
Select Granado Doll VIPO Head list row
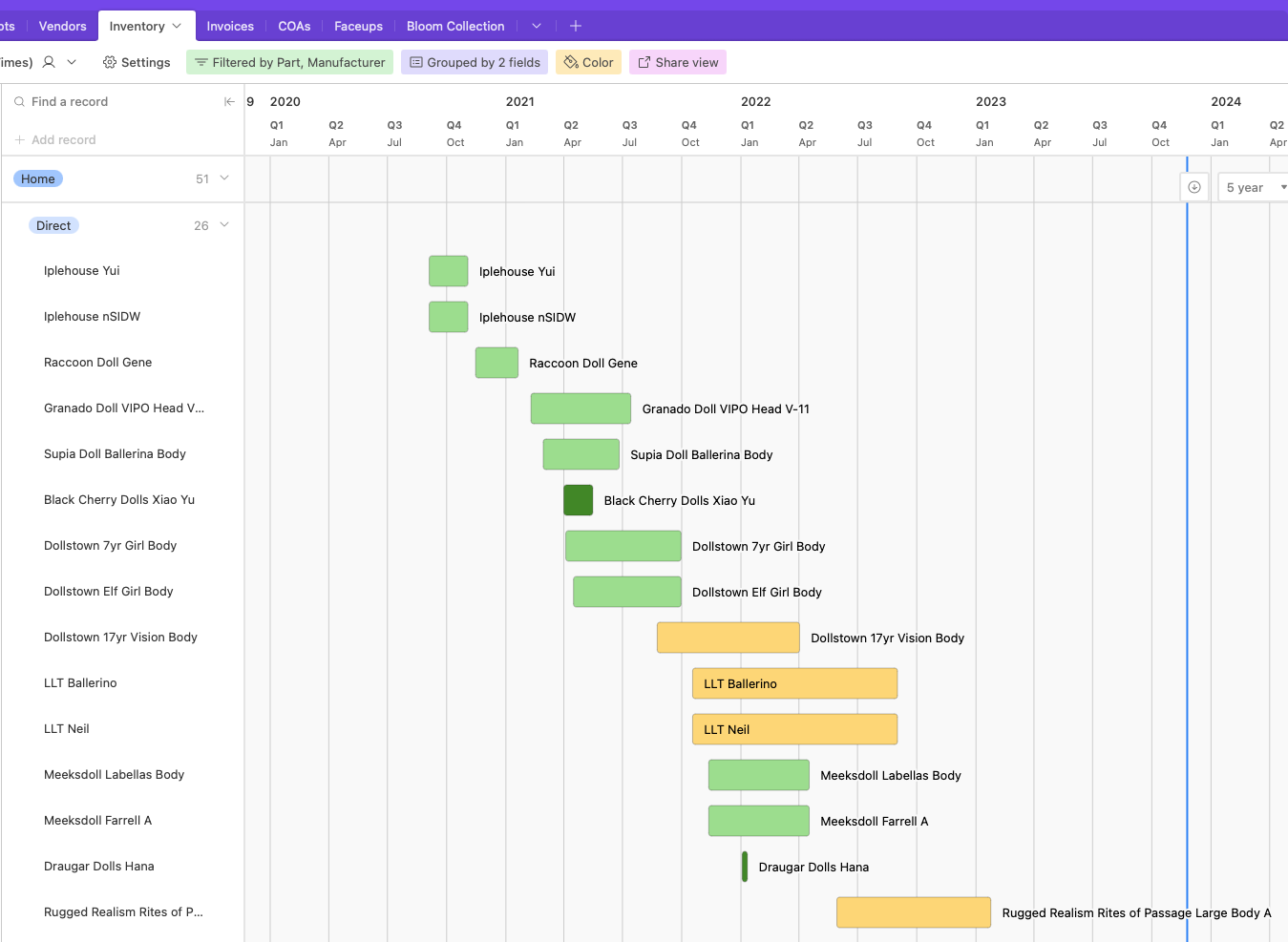pyautogui.click(x=122, y=408)
